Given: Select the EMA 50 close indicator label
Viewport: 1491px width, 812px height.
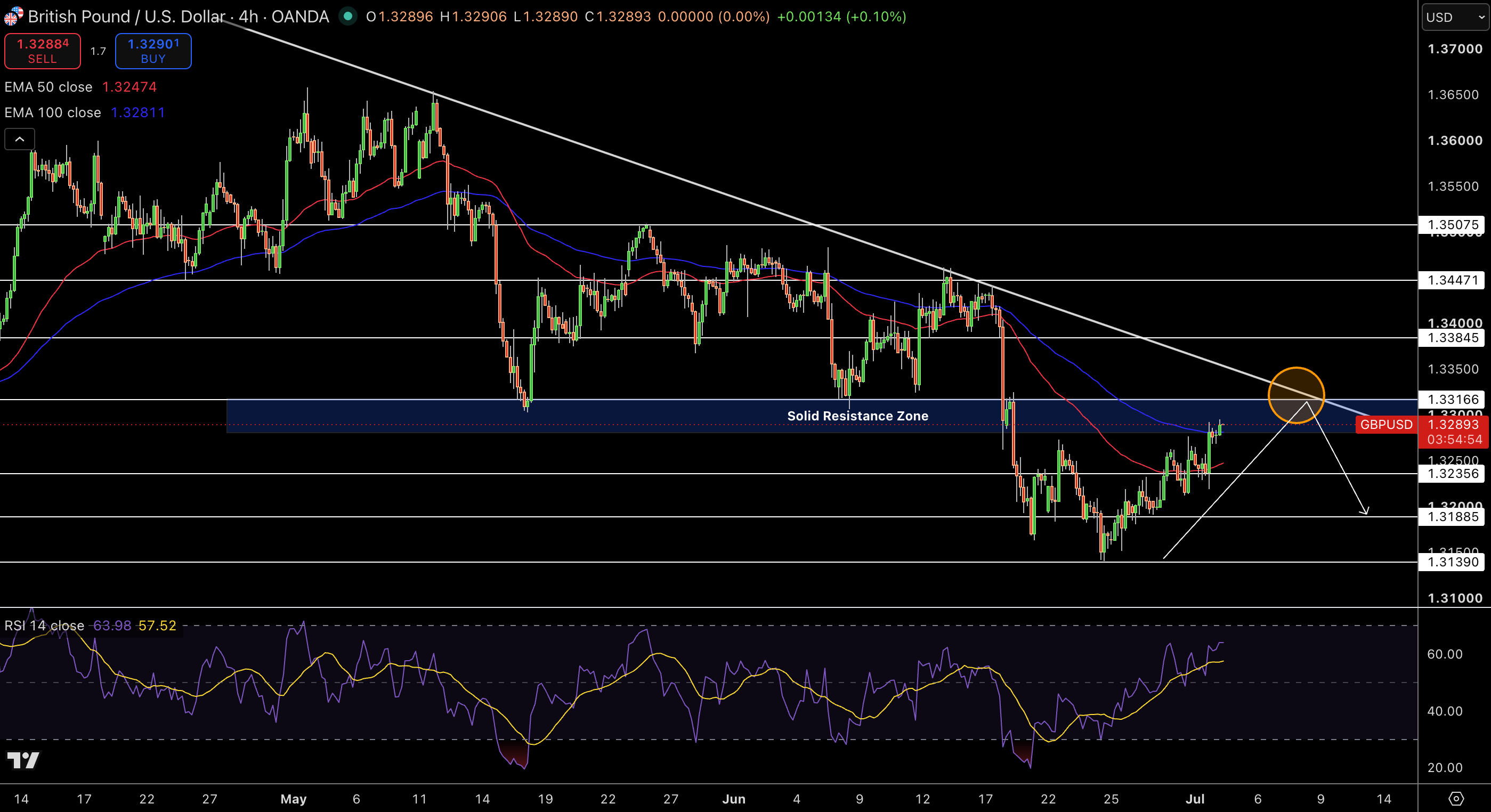Looking at the screenshot, I should tap(48, 87).
